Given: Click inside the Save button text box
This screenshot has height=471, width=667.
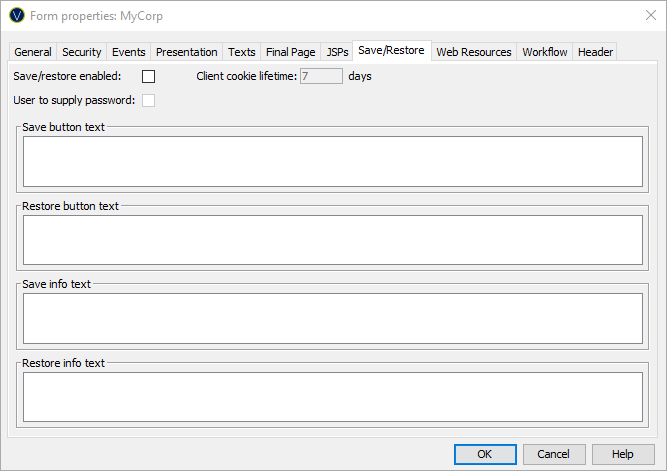Looking at the screenshot, I should pos(332,161).
